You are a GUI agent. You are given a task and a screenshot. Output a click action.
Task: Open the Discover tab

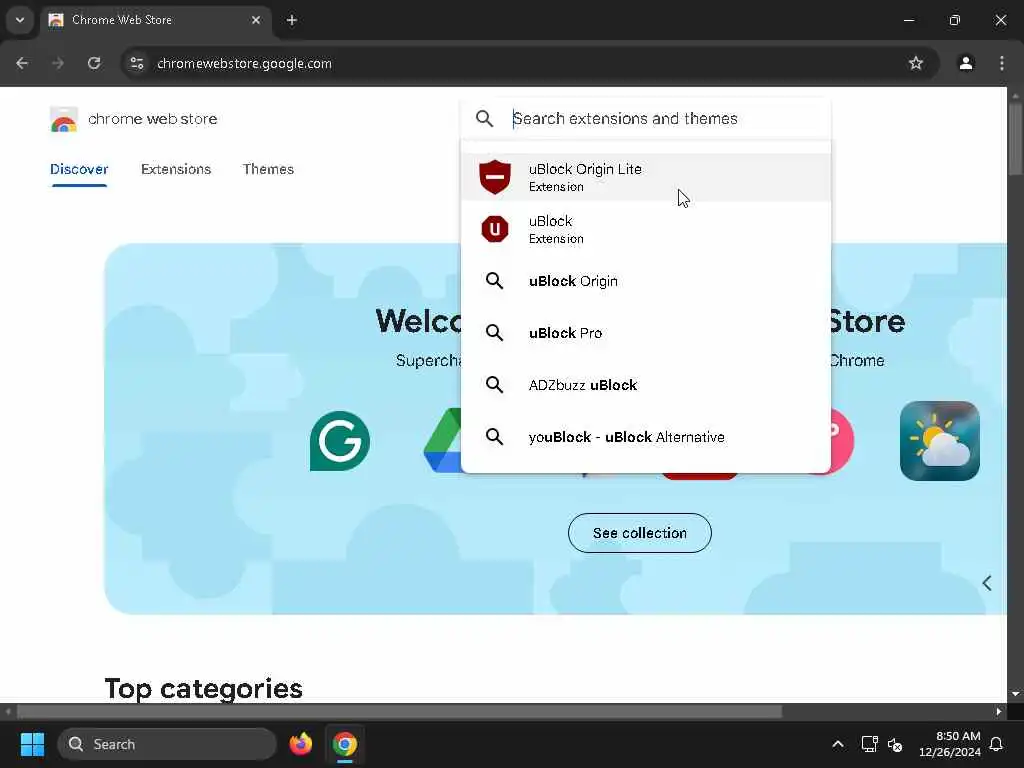(x=79, y=169)
